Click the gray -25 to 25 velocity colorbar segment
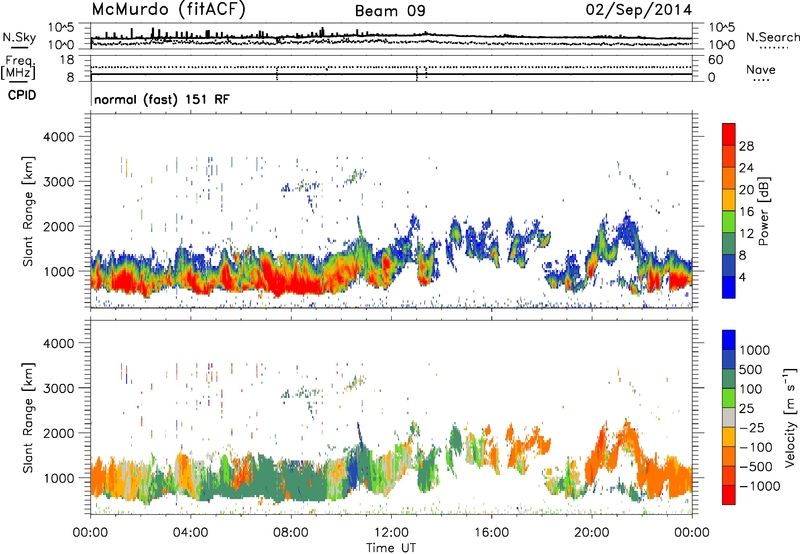The height and width of the screenshot is (554, 800). [x=729, y=418]
